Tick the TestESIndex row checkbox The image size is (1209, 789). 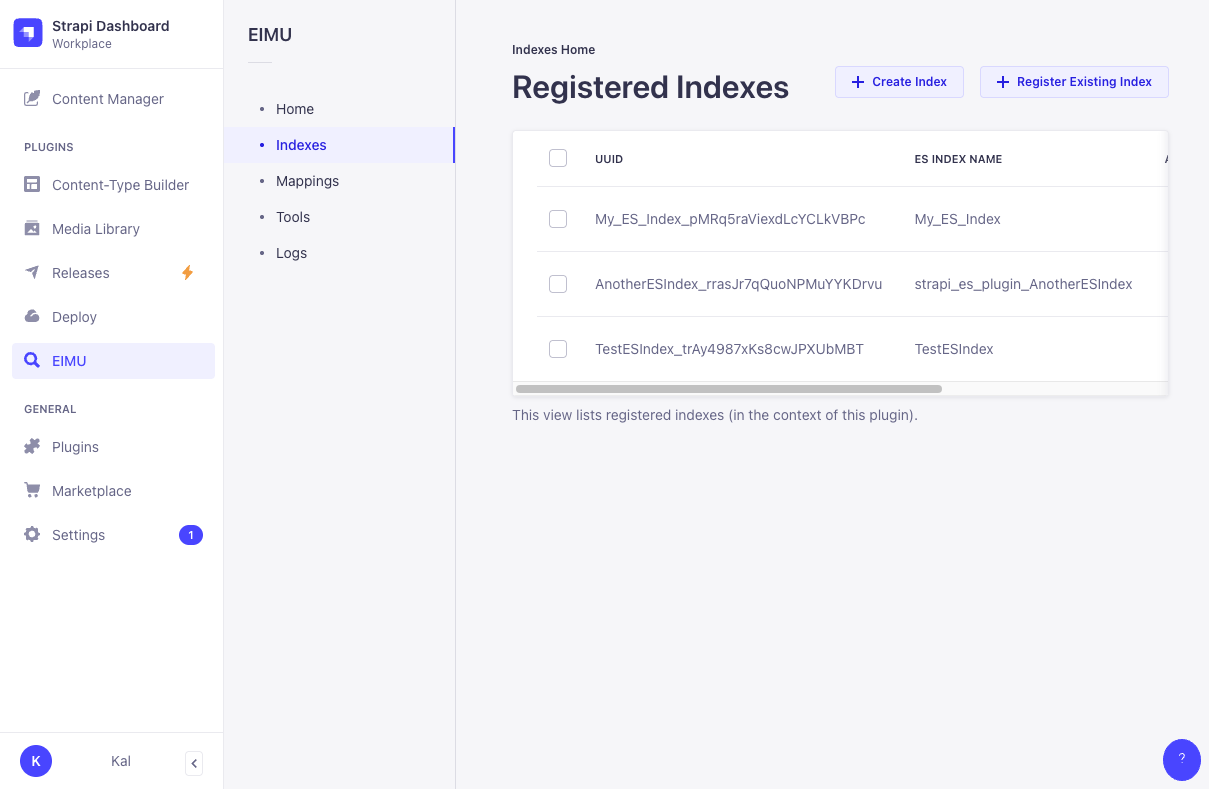(558, 349)
